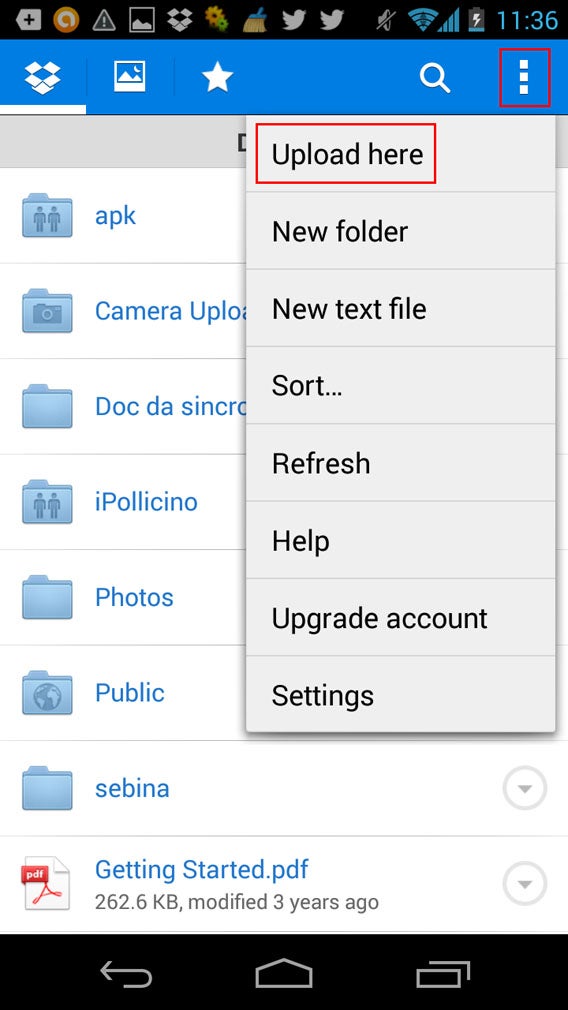Click the Doc da sincro folder icon

pos(47,406)
